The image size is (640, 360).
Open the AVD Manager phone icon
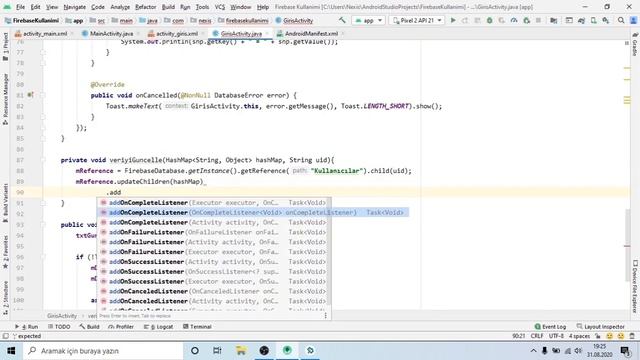click(x=593, y=20)
